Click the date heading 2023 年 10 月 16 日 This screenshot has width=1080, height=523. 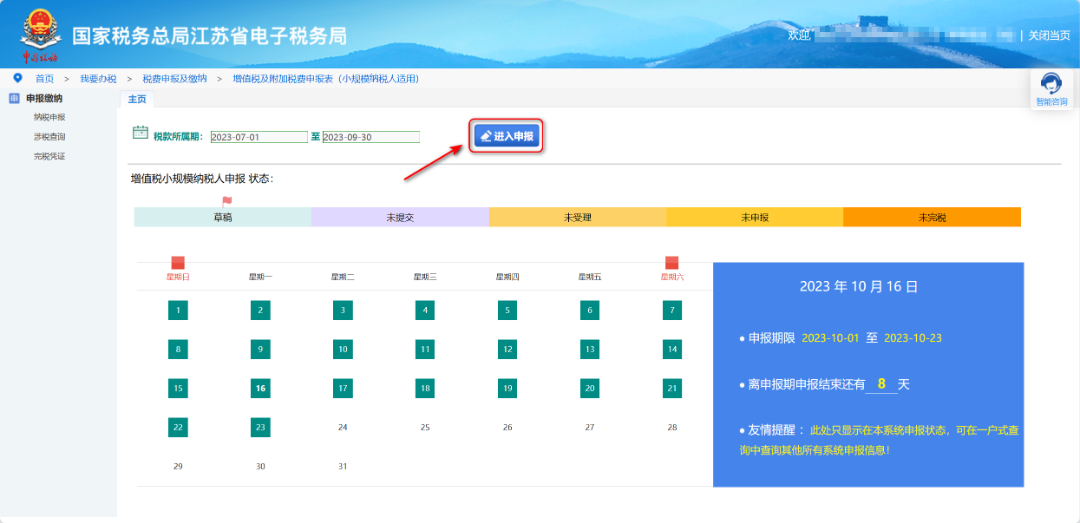click(x=859, y=287)
